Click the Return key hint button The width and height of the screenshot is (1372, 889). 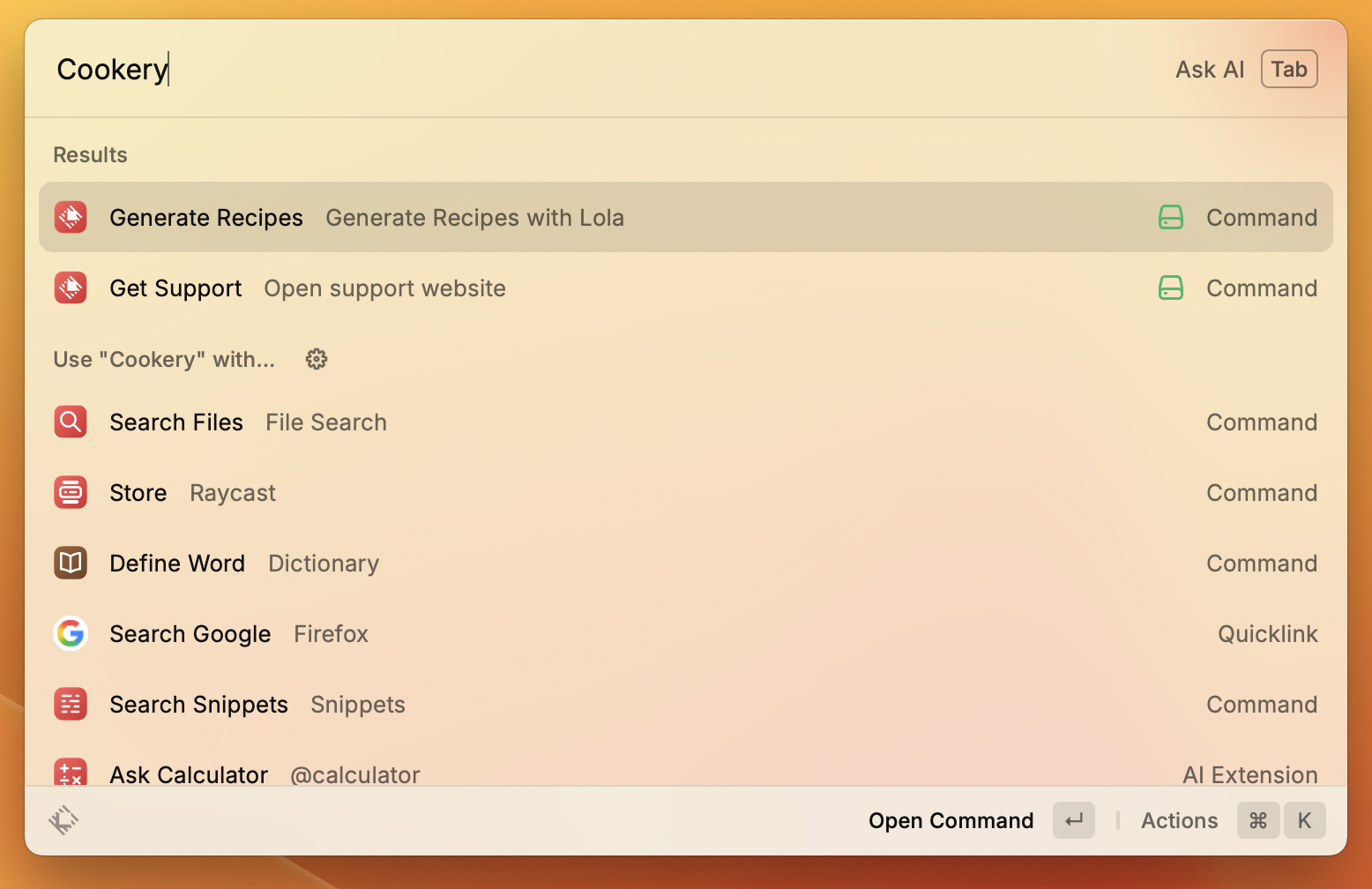1074,820
